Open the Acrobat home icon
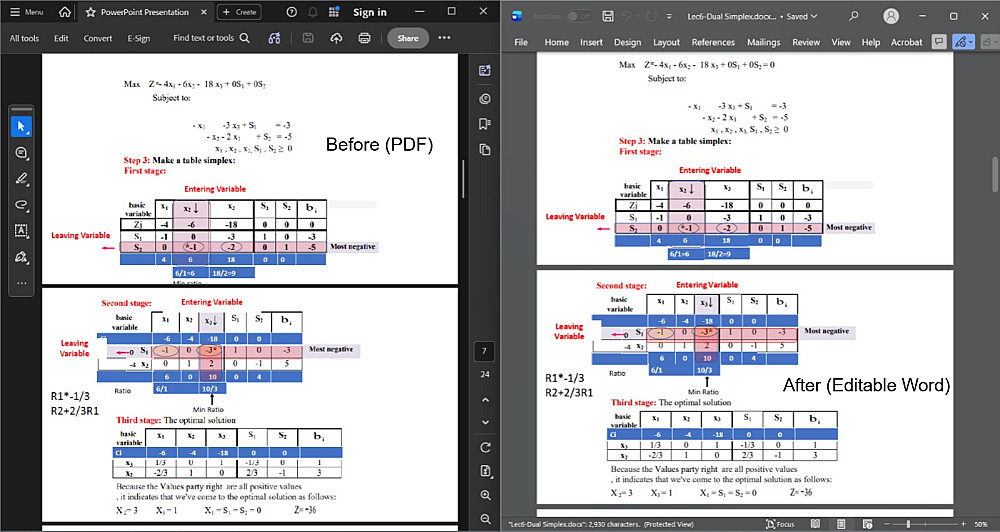Image resolution: width=1000 pixels, height=532 pixels. coord(64,12)
